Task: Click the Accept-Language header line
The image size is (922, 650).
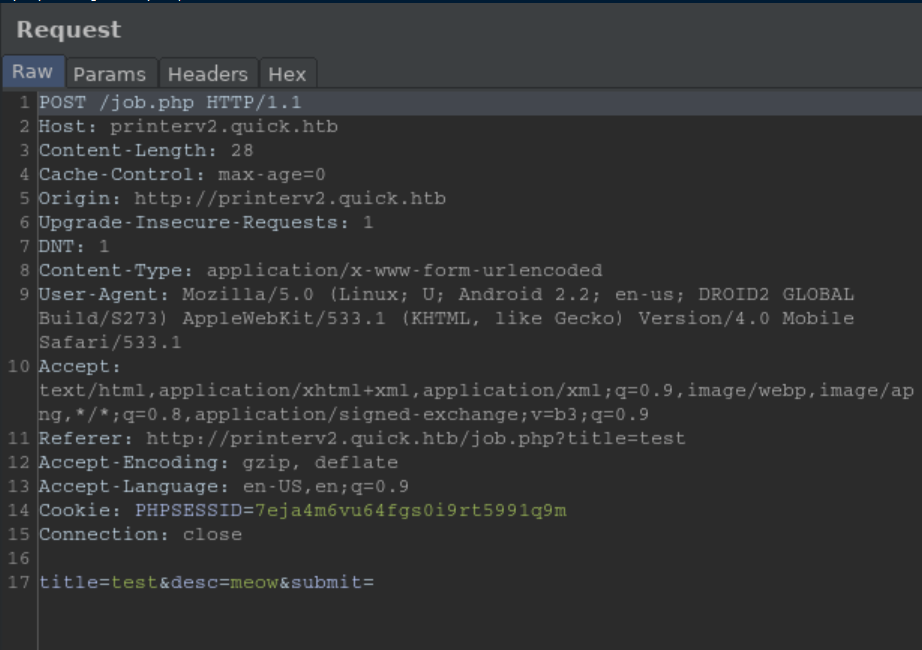Action: tap(223, 487)
